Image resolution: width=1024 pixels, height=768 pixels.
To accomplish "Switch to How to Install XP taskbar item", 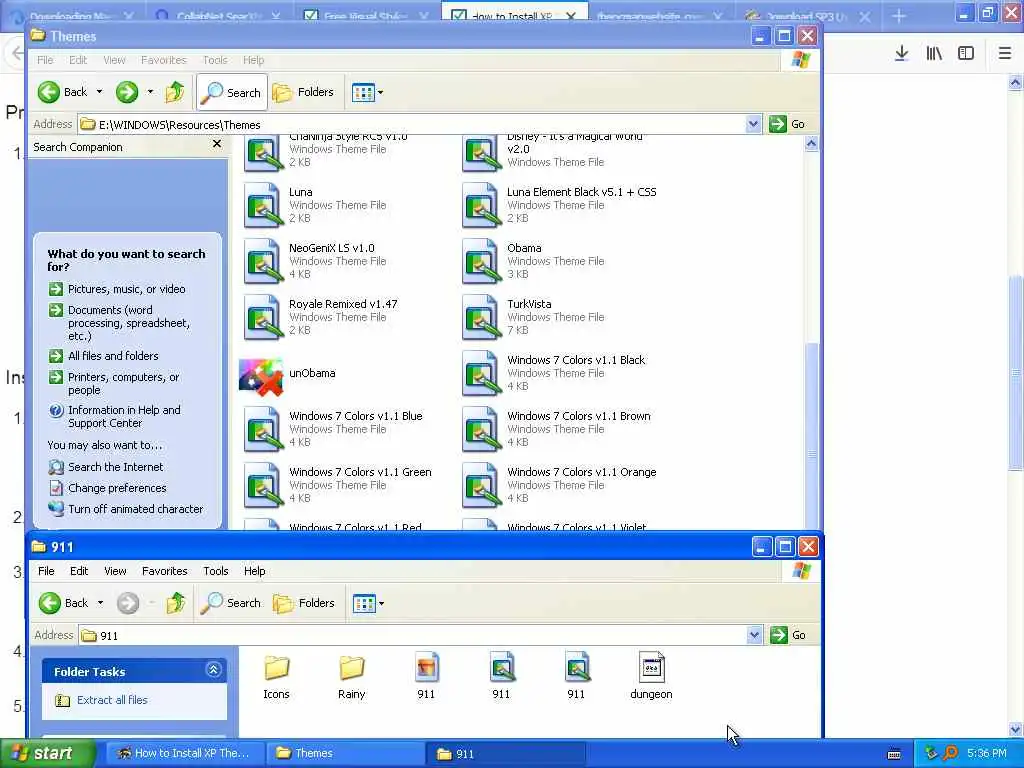I will coord(185,754).
